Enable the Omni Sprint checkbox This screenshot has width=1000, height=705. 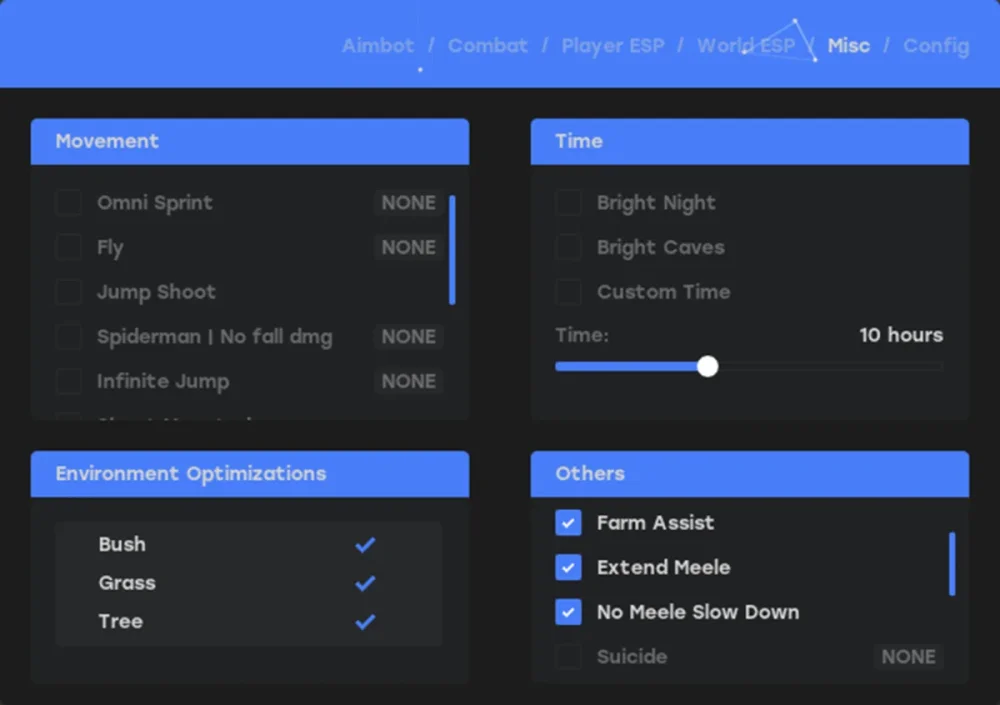click(x=68, y=203)
